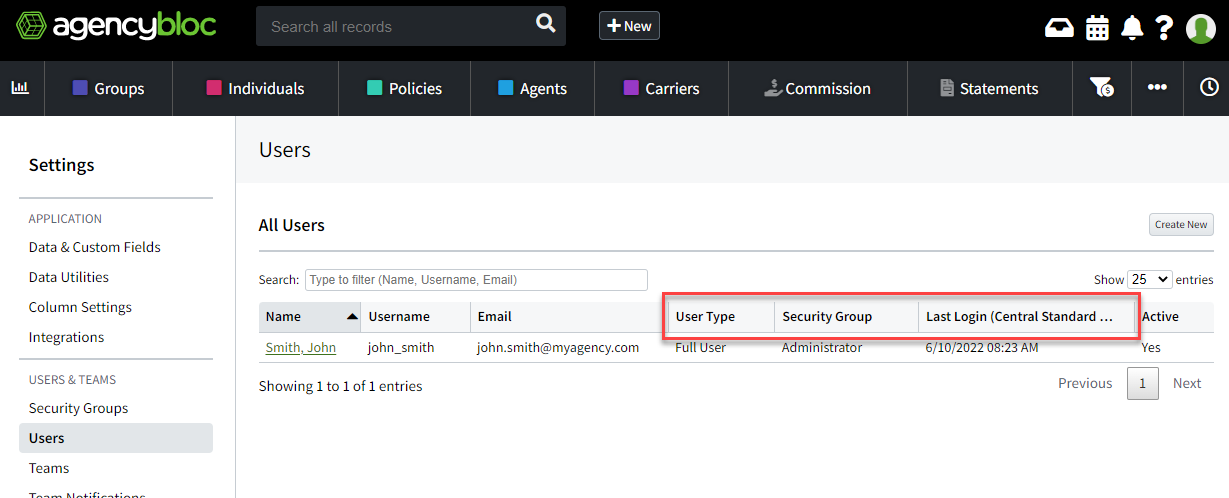1229x498 pixels.
Task: Open the user profile avatar
Action: [1200, 28]
